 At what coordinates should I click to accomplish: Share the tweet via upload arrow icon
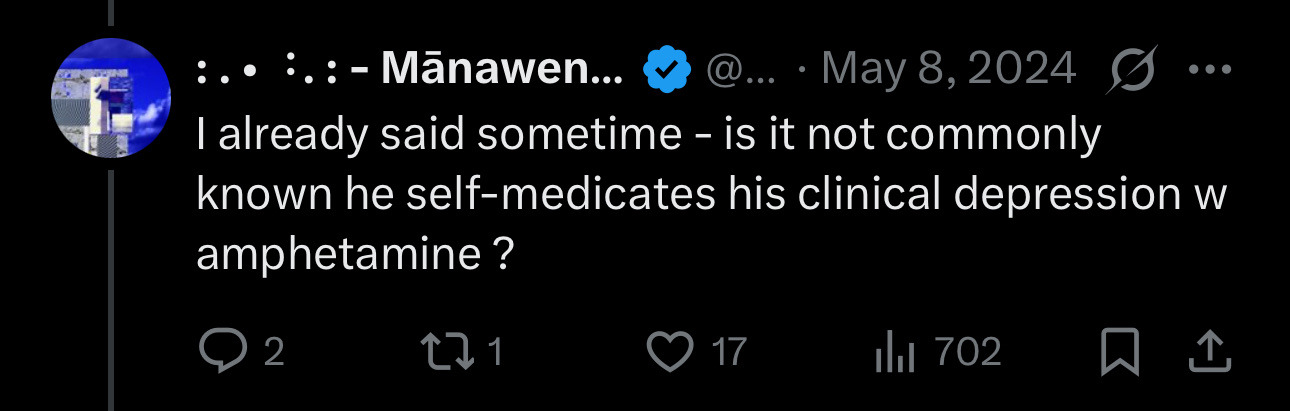click(x=1207, y=350)
